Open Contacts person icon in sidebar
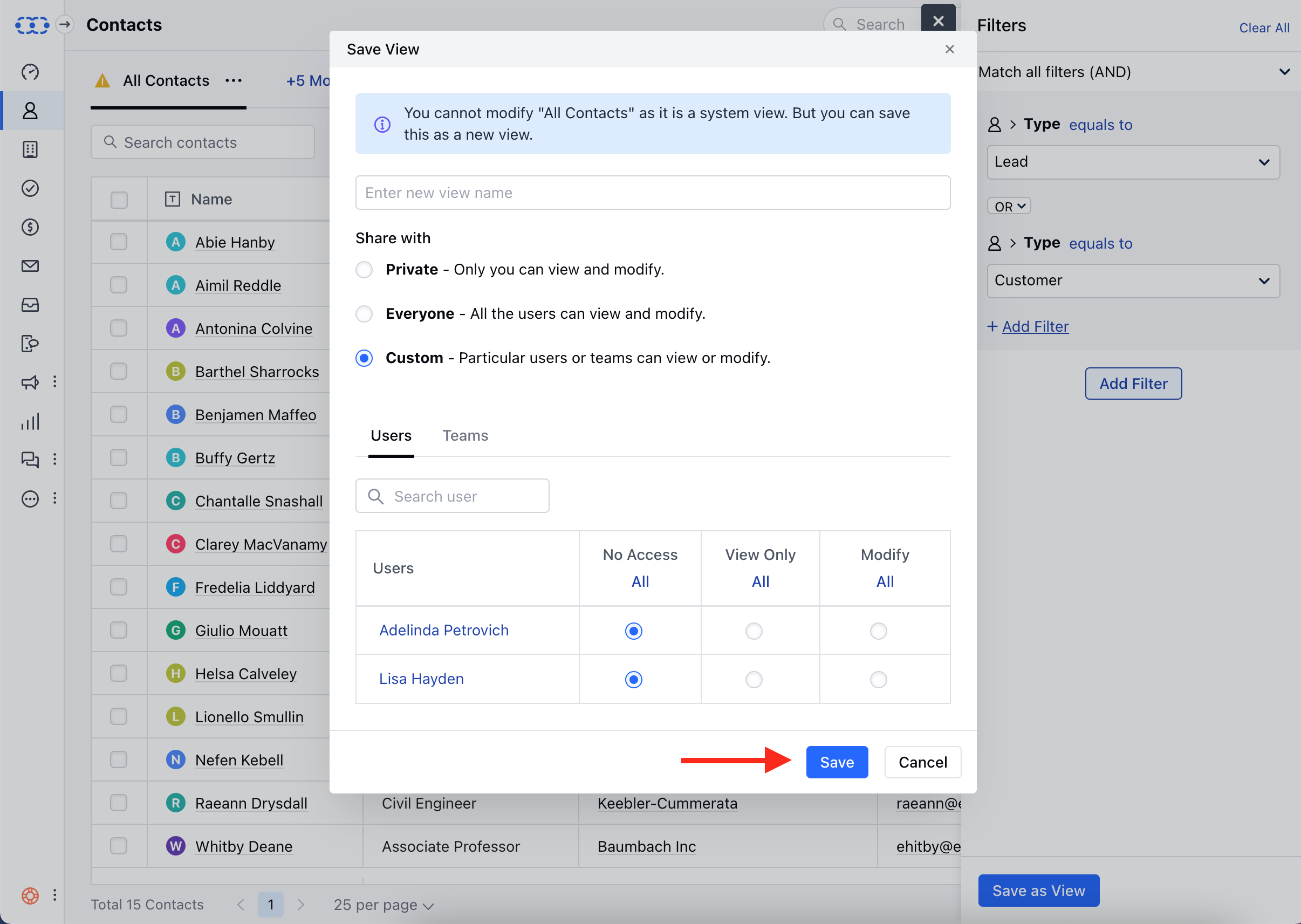 30,111
